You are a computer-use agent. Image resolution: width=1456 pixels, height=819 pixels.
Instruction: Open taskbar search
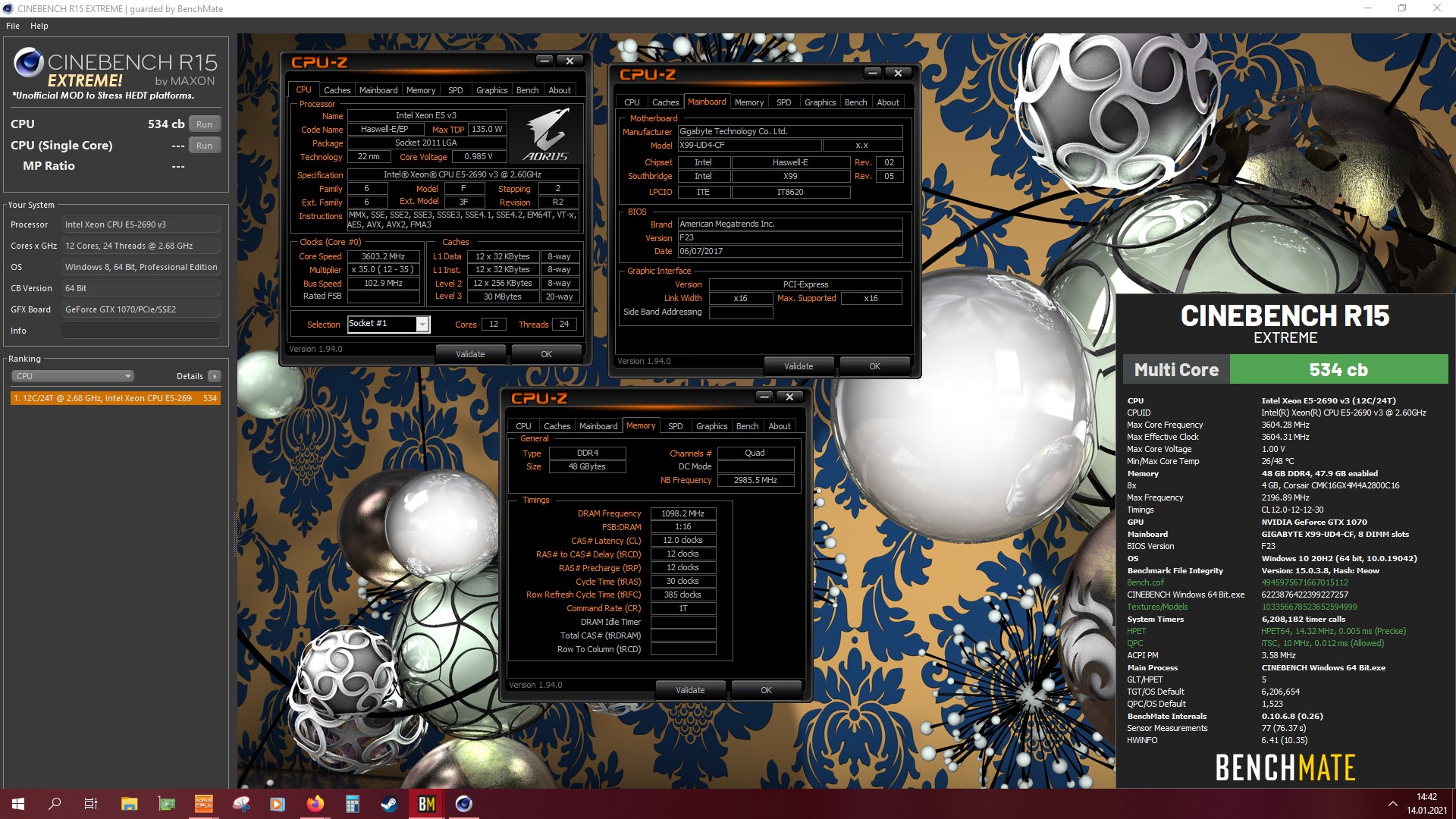point(55,804)
